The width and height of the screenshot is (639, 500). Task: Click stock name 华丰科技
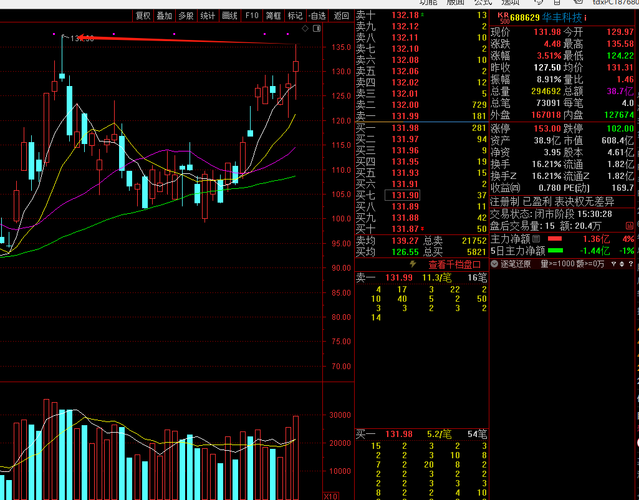tap(562, 18)
